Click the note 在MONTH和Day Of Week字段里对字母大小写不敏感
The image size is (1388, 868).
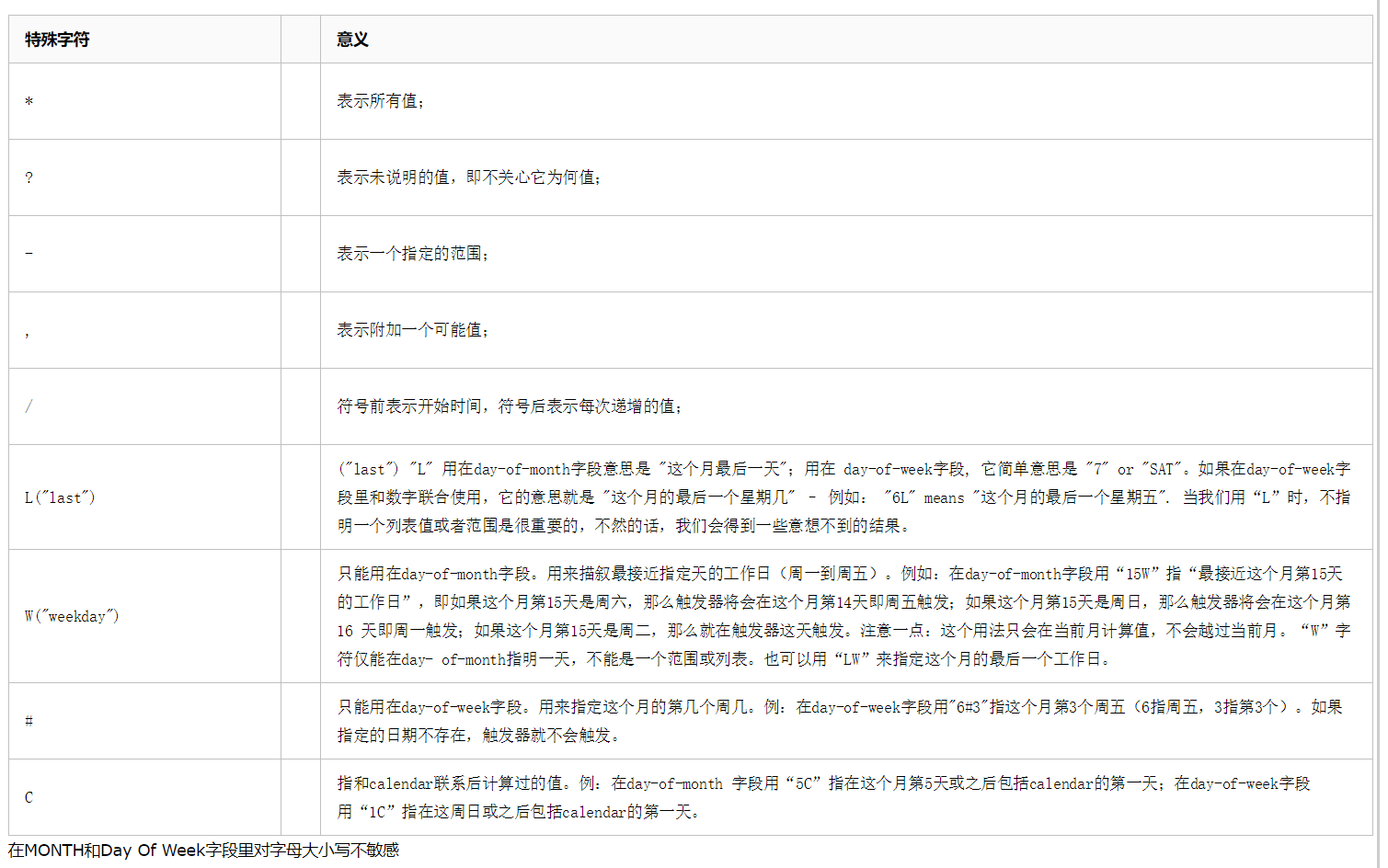[203, 851]
